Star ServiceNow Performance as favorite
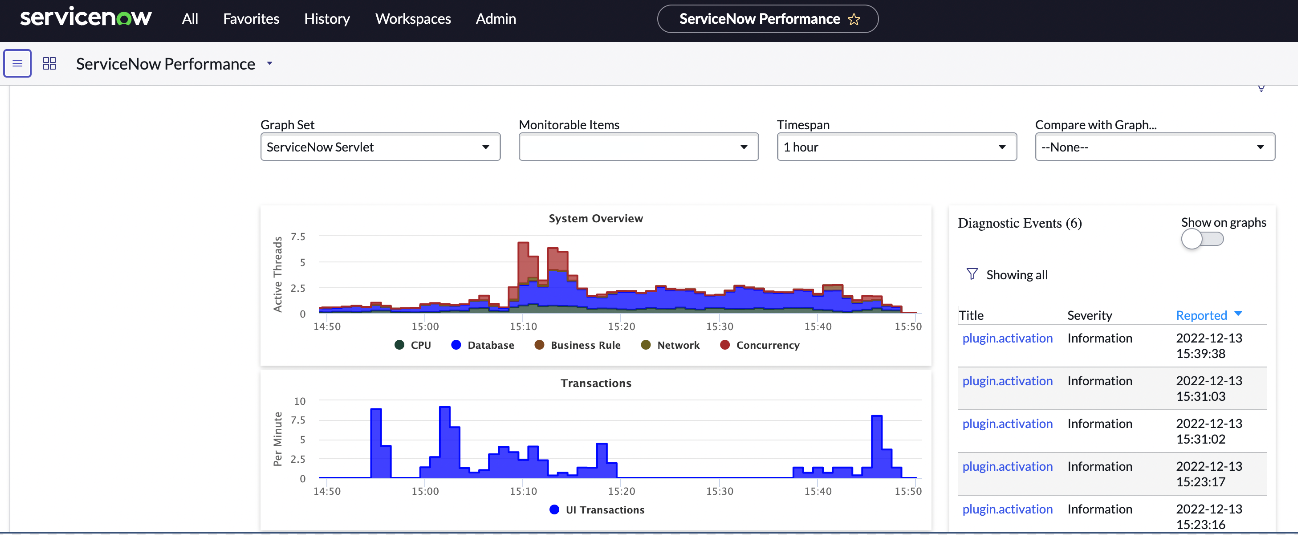1298x535 pixels. (x=854, y=19)
